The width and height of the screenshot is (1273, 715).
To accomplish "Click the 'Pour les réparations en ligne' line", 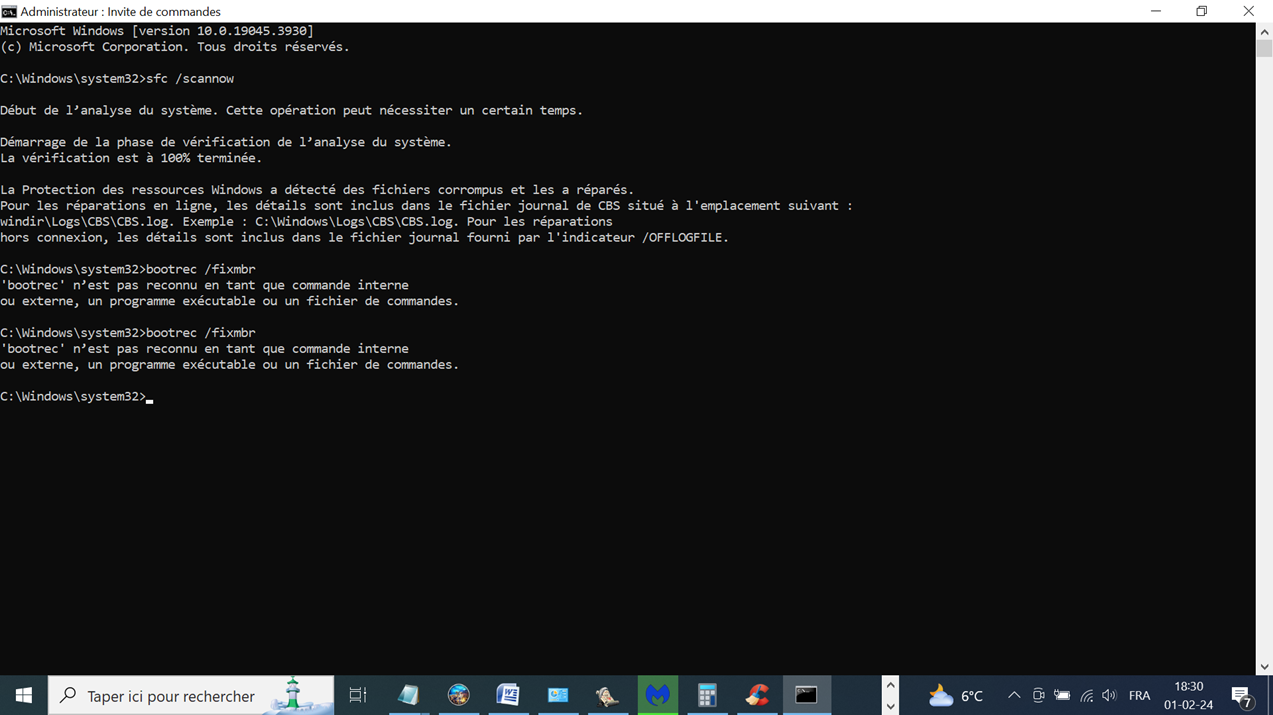I will tap(426, 205).
